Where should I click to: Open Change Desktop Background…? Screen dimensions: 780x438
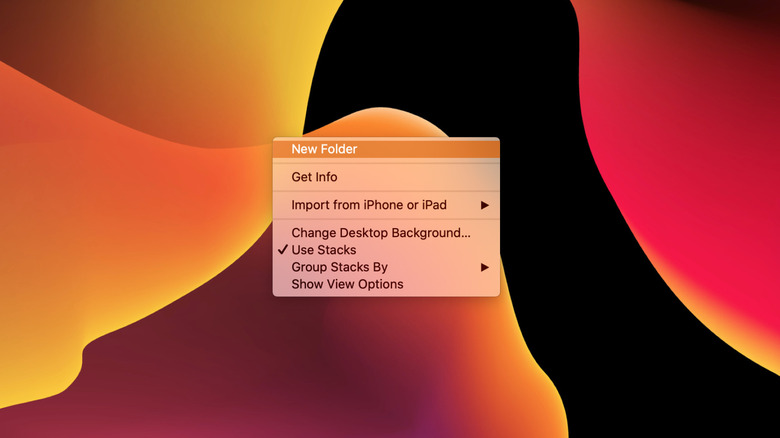click(x=386, y=232)
